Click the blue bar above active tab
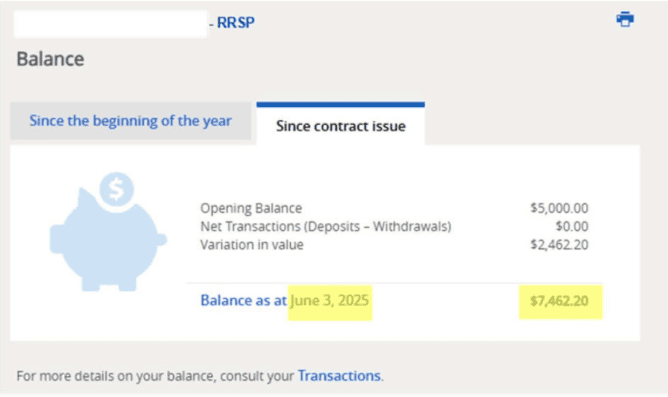This screenshot has height=397, width=668. (340, 104)
